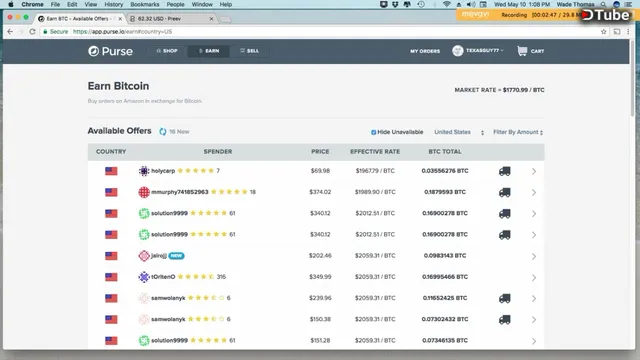The image size is (640, 360).
Task: Click Chrome reload button
Action: [x=32, y=31]
